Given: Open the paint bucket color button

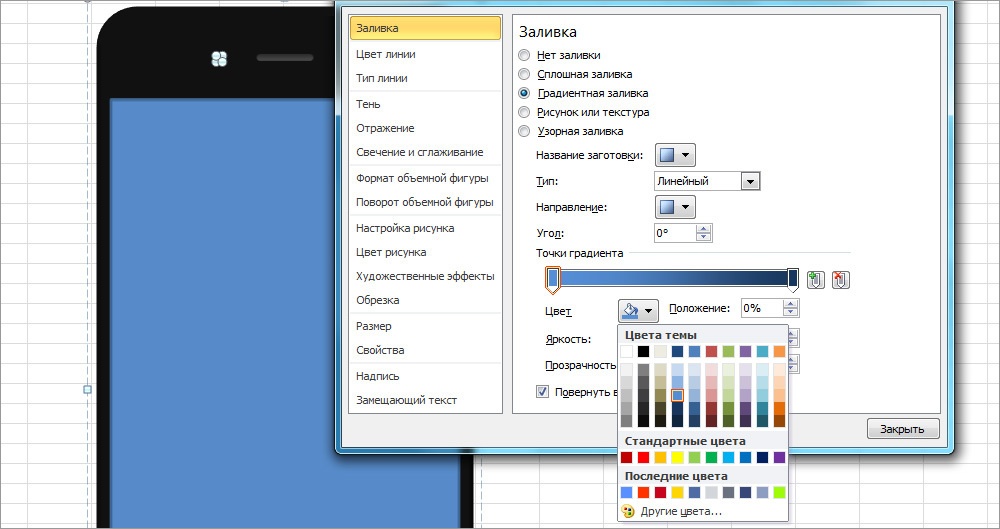Looking at the screenshot, I should click(x=638, y=311).
